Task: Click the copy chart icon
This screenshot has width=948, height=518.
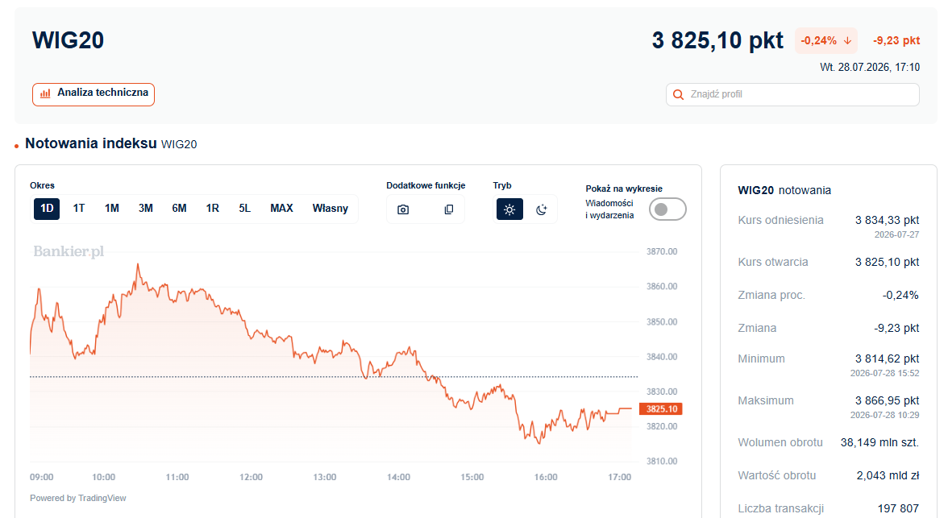Action: click(449, 210)
